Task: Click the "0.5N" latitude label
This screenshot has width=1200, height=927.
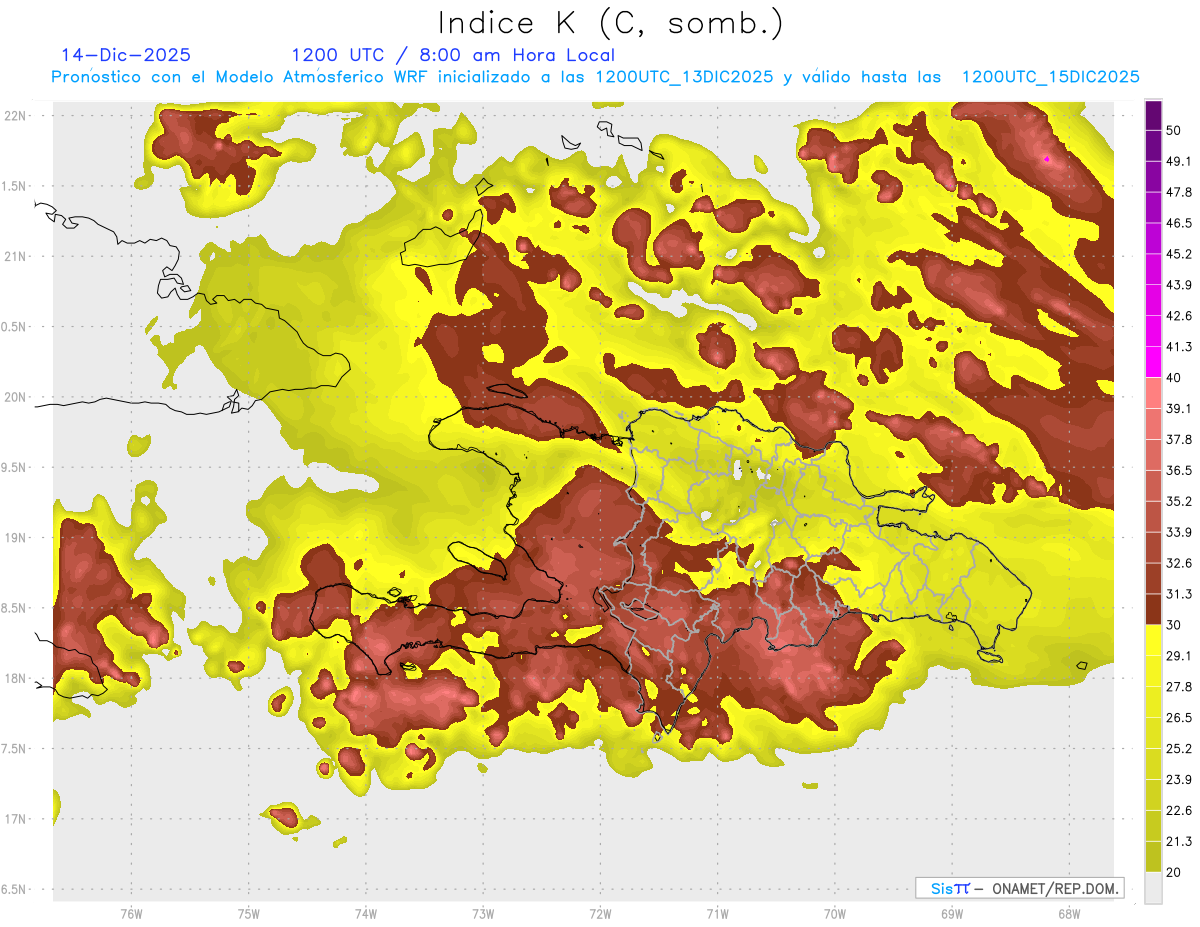Action: pyautogui.click(x=15, y=327)
